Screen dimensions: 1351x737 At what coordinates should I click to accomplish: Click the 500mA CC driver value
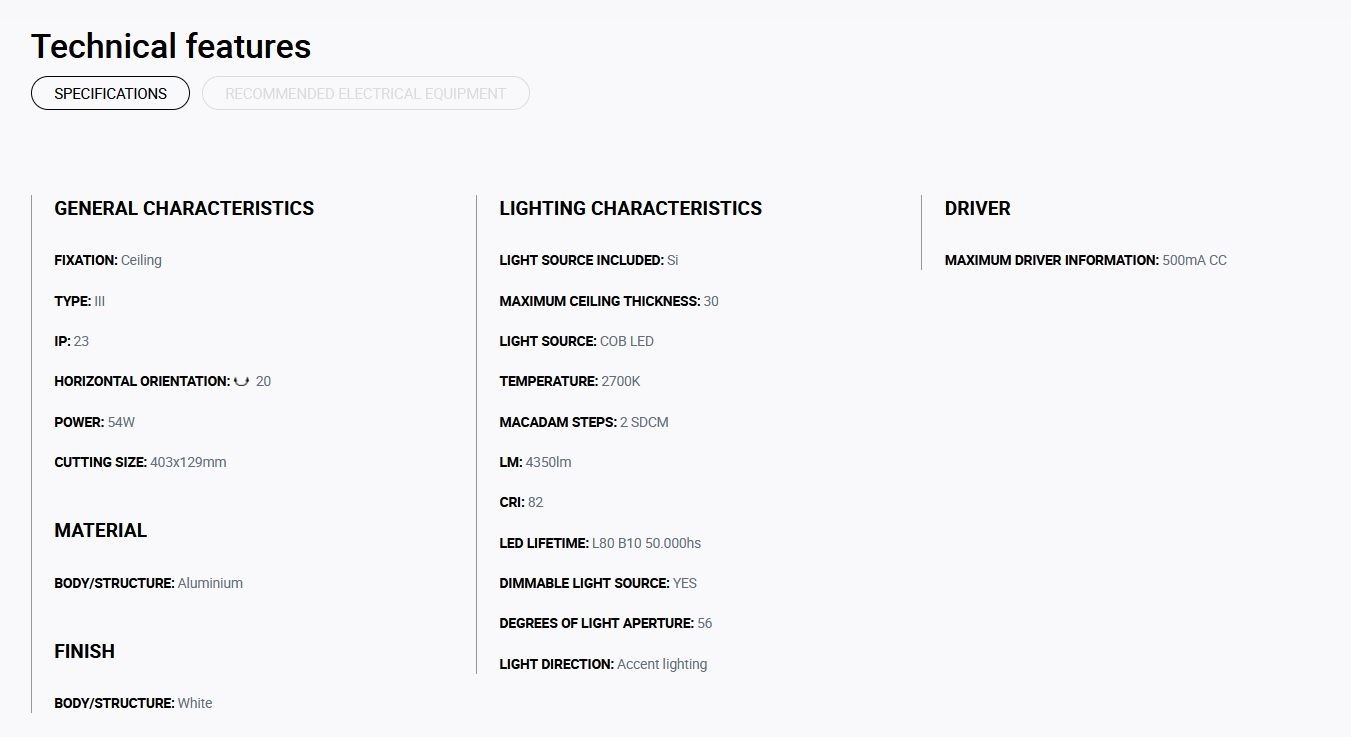(x=1194, y=260)
